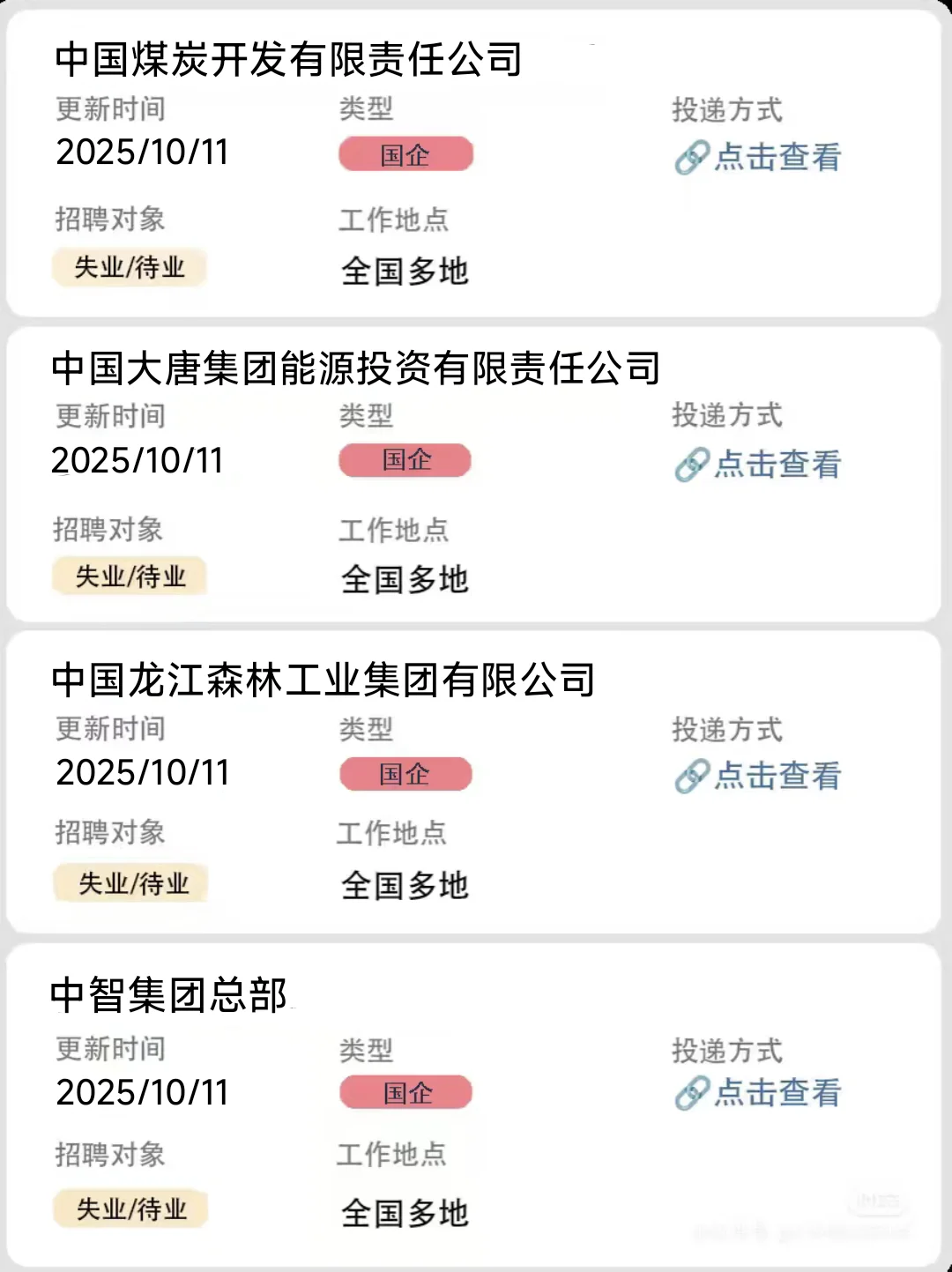Open 中国煤炭开发有限责任公司 company title

point(288,59)
